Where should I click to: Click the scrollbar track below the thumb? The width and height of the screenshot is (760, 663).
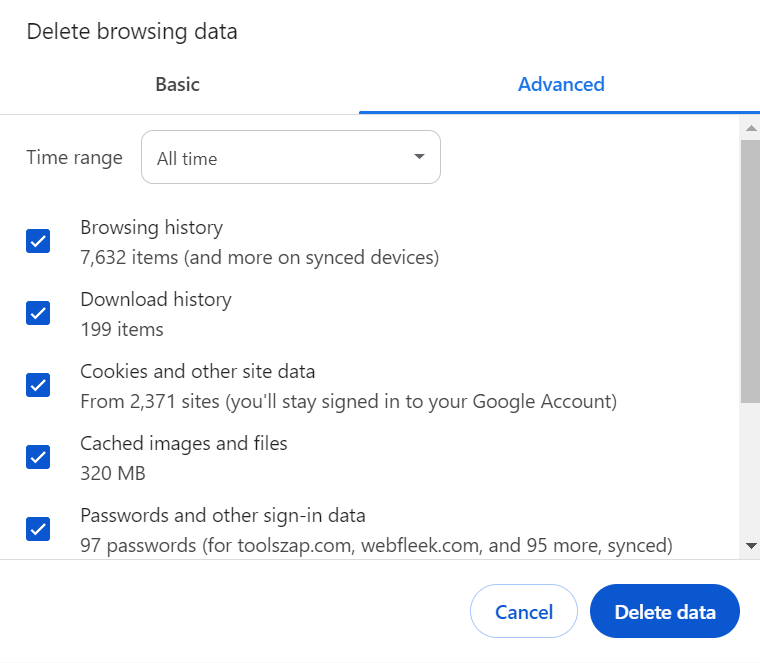(751, 470)
